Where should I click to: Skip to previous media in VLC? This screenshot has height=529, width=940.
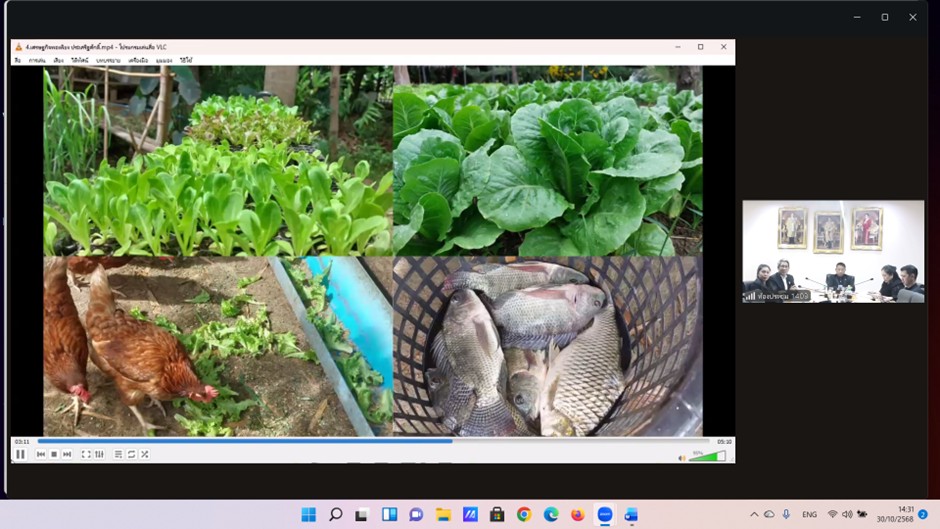pos(41,454)
